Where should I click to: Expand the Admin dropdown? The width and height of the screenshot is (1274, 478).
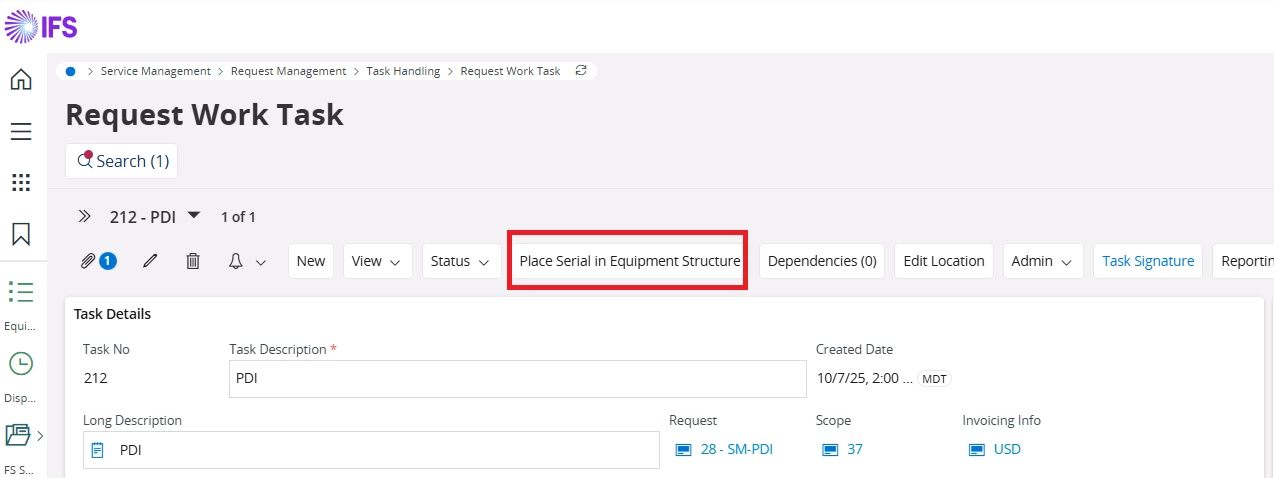(1042, 261)
